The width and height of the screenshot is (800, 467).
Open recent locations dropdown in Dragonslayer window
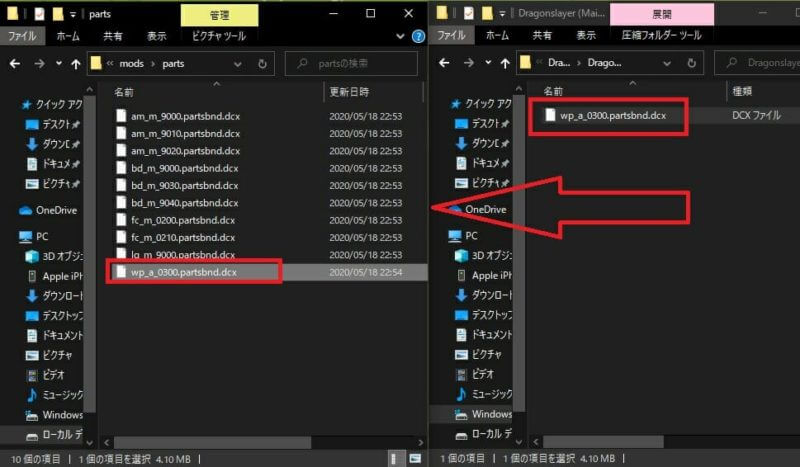click(x=488, y=63)
